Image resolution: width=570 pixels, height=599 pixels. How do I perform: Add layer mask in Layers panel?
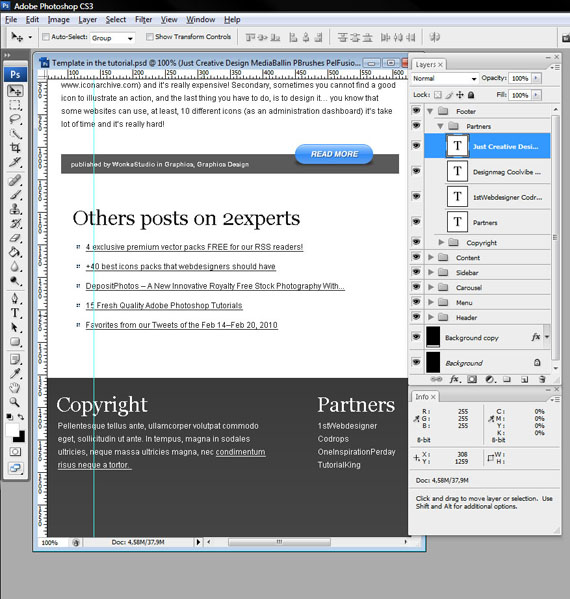point(472,379)
